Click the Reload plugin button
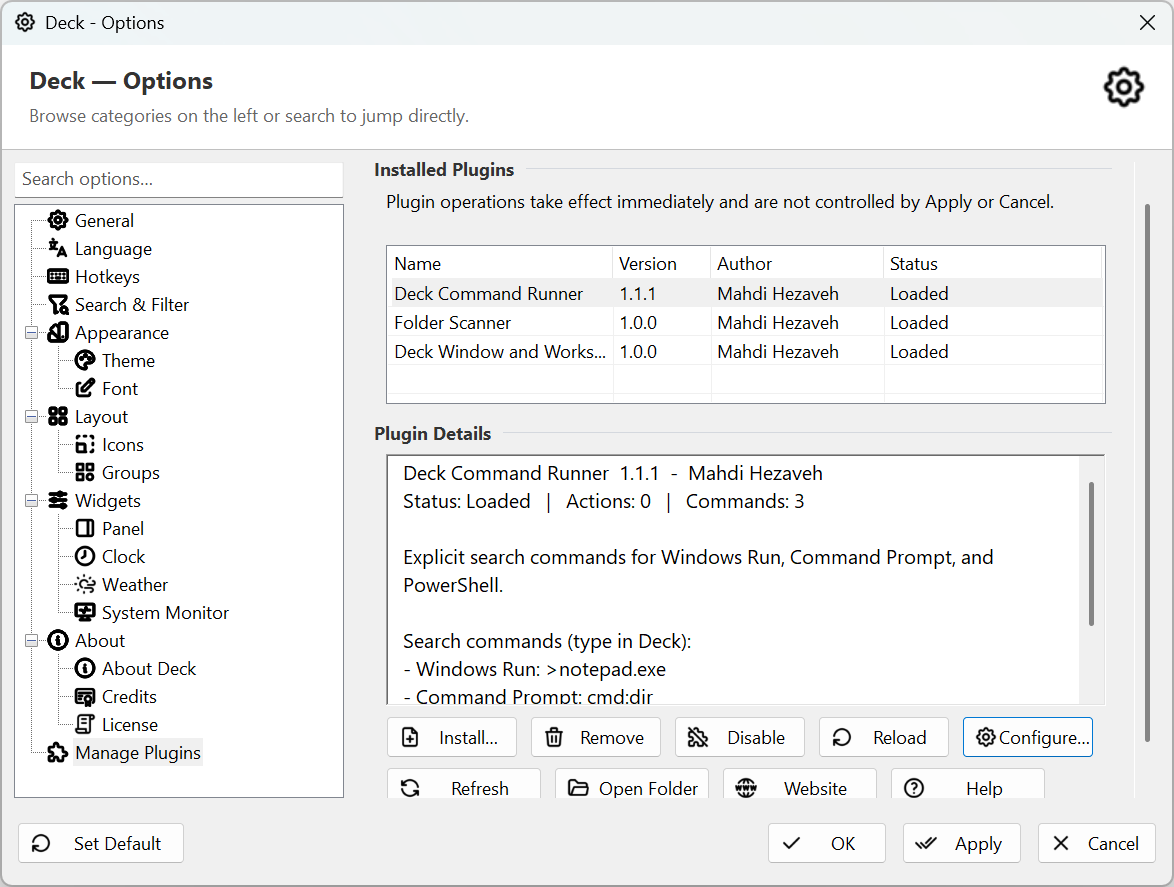This screenshot has width=1174, height=887. click(883, 737)
